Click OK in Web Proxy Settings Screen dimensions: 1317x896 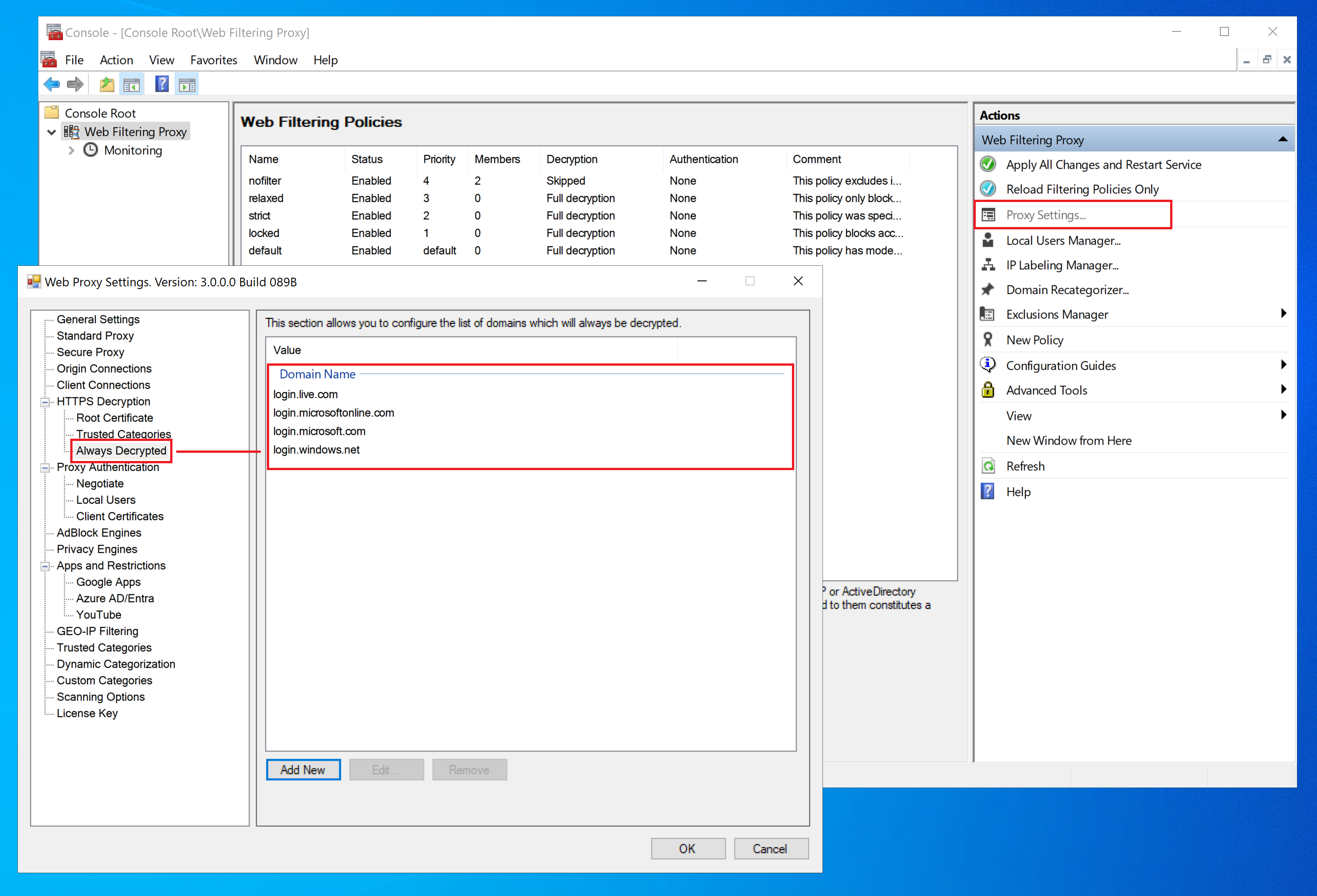tap(687, 849)
